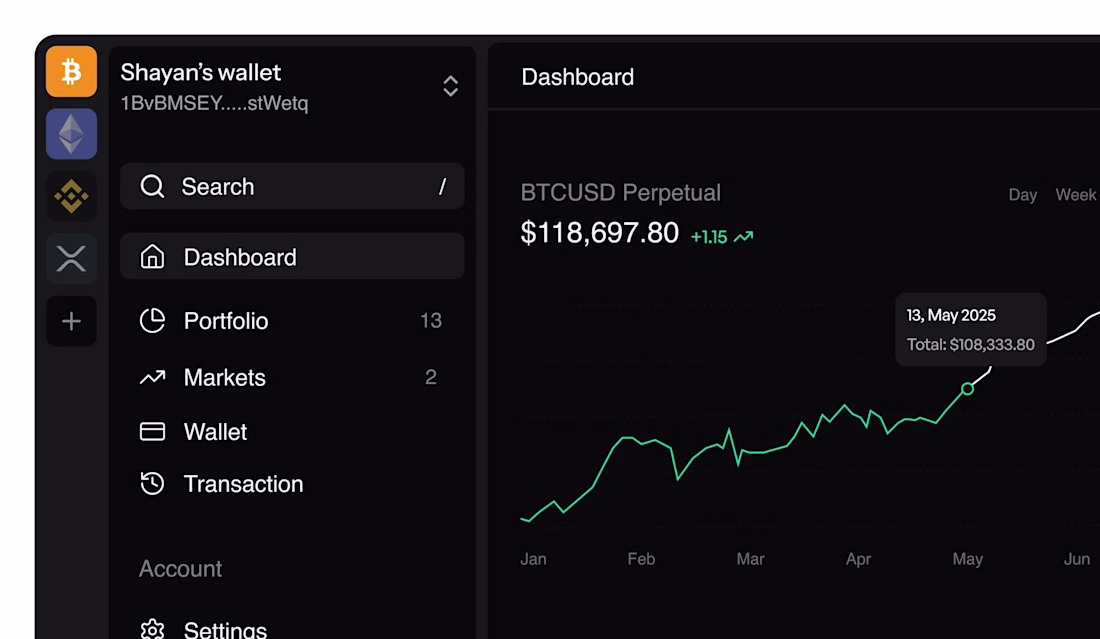The height and width of the screenshot is (639, 1100).
Task: Click the Transaction history clock icon
Action: pyautogui.click(x=152, y=484)
